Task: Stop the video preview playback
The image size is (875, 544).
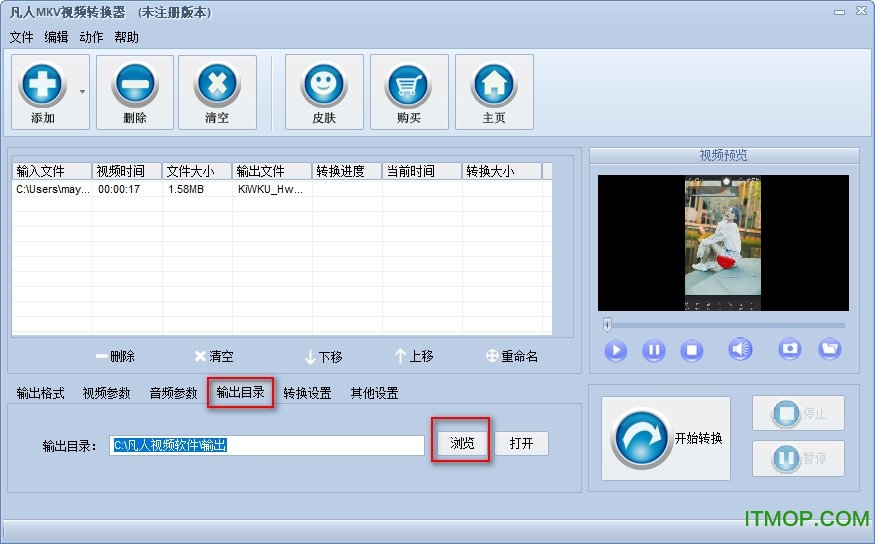Action: coord(691,350)
